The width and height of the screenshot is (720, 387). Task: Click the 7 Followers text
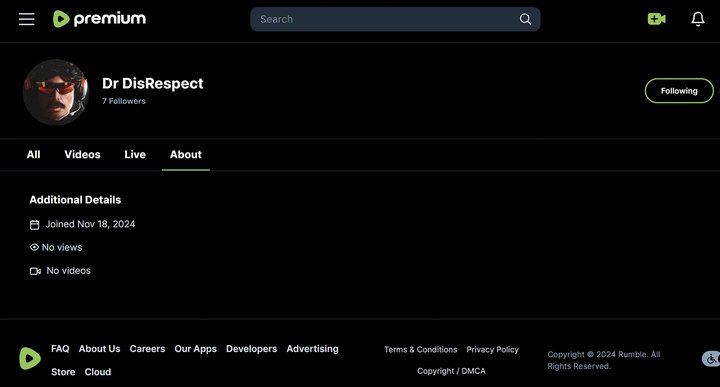point(124,101)
